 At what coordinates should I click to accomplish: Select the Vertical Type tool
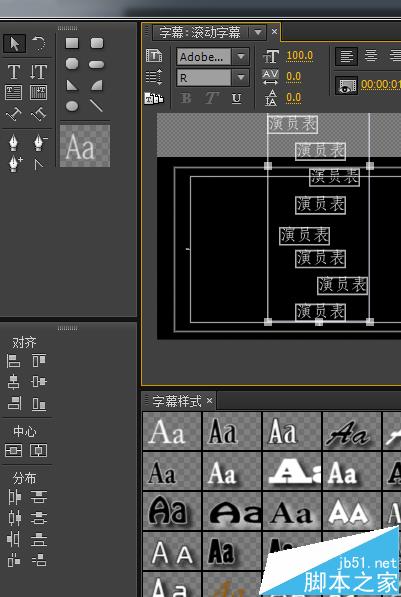coord(38,72)
